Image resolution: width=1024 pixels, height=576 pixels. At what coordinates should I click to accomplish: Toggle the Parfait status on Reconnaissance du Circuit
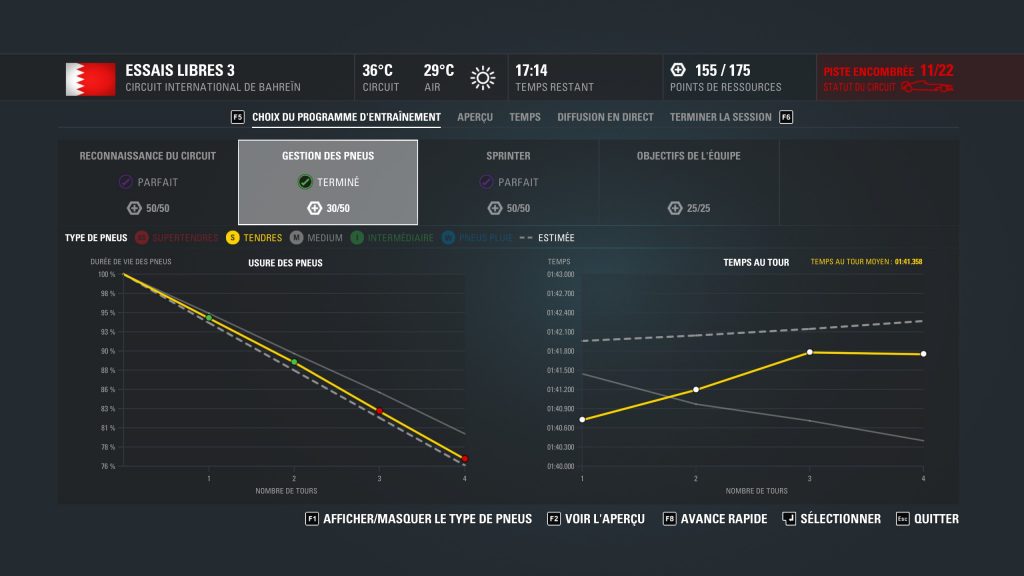[x=124, y=182]
